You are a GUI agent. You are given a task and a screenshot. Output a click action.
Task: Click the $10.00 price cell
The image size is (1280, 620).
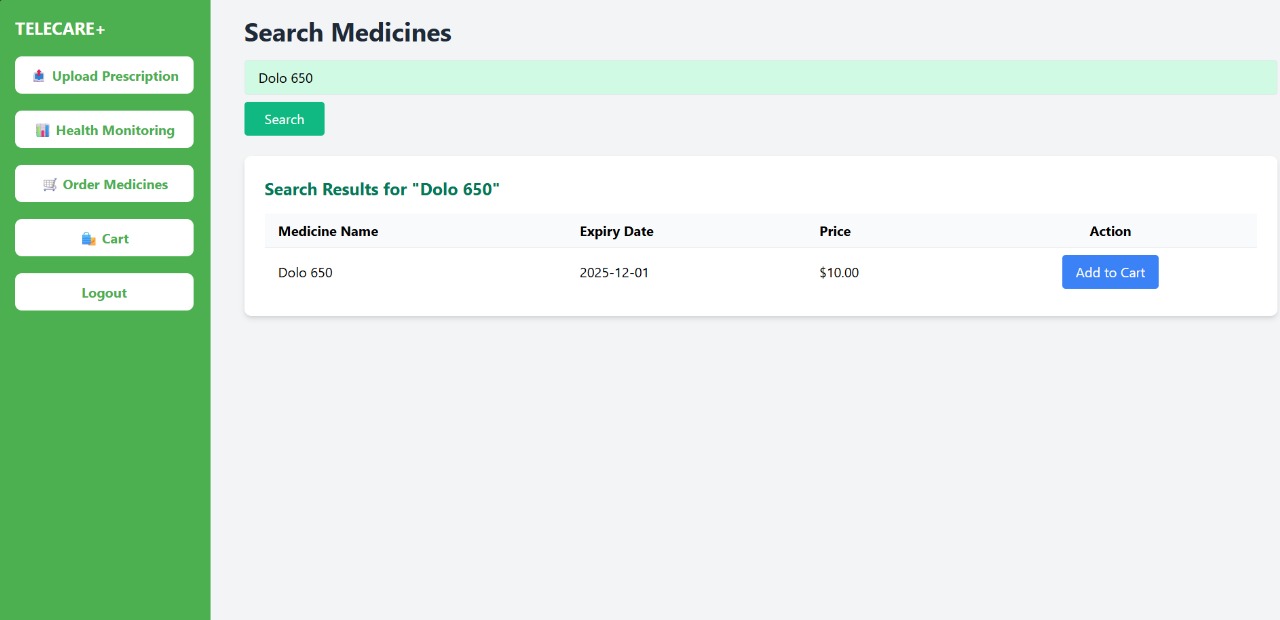(839, 272)
